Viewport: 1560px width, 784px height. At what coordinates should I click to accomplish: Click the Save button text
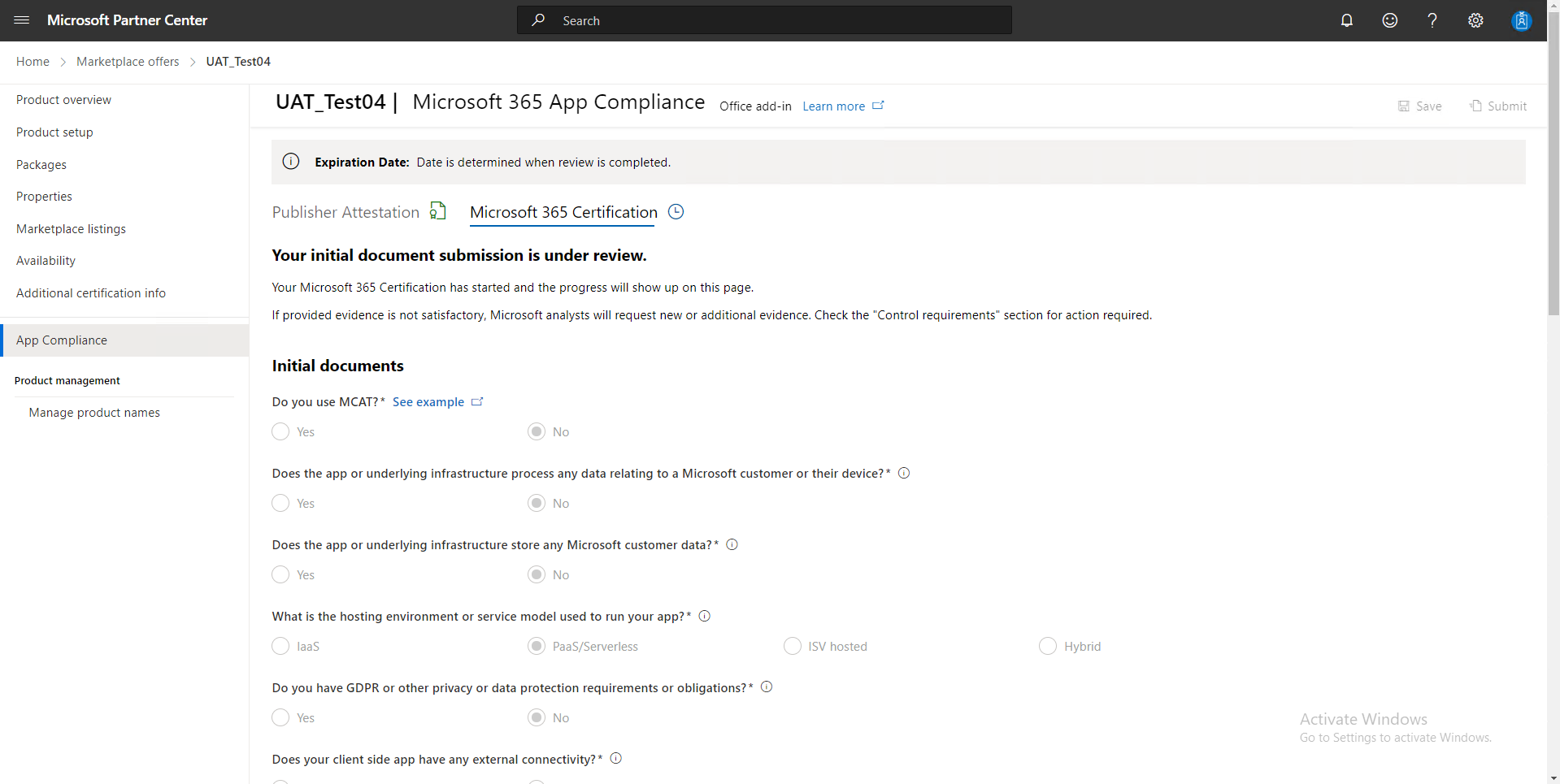(1428, 106)
